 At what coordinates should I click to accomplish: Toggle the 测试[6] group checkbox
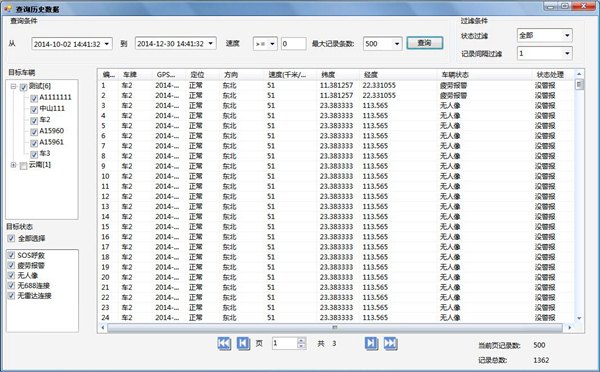[24, 87]
